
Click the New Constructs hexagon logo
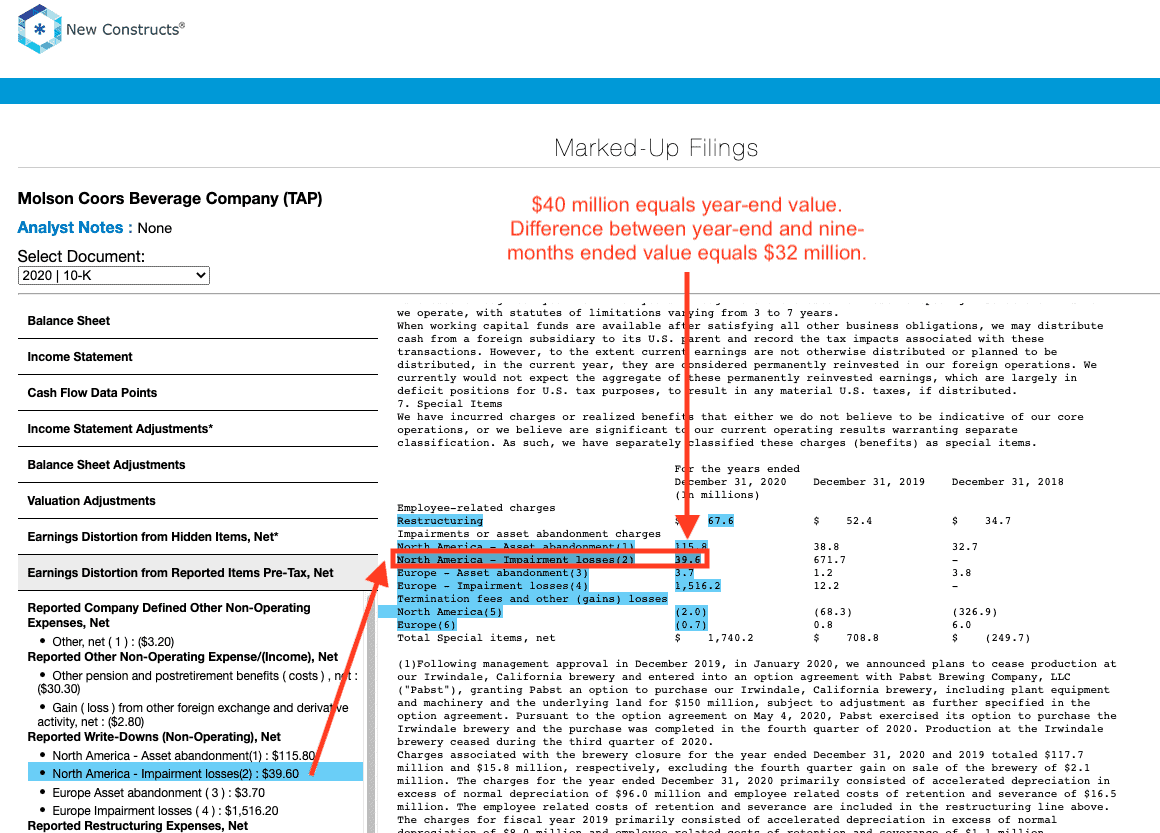coord(39,29)
